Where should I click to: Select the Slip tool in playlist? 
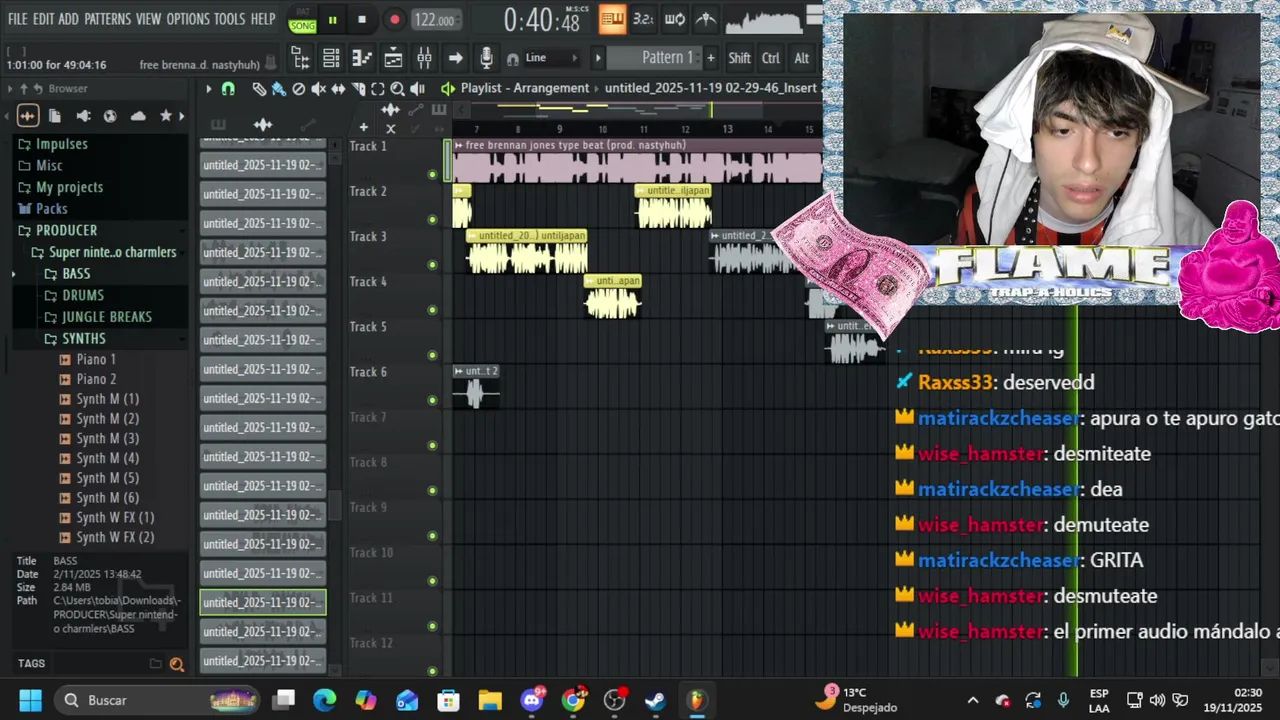click(x=338, y=89)
